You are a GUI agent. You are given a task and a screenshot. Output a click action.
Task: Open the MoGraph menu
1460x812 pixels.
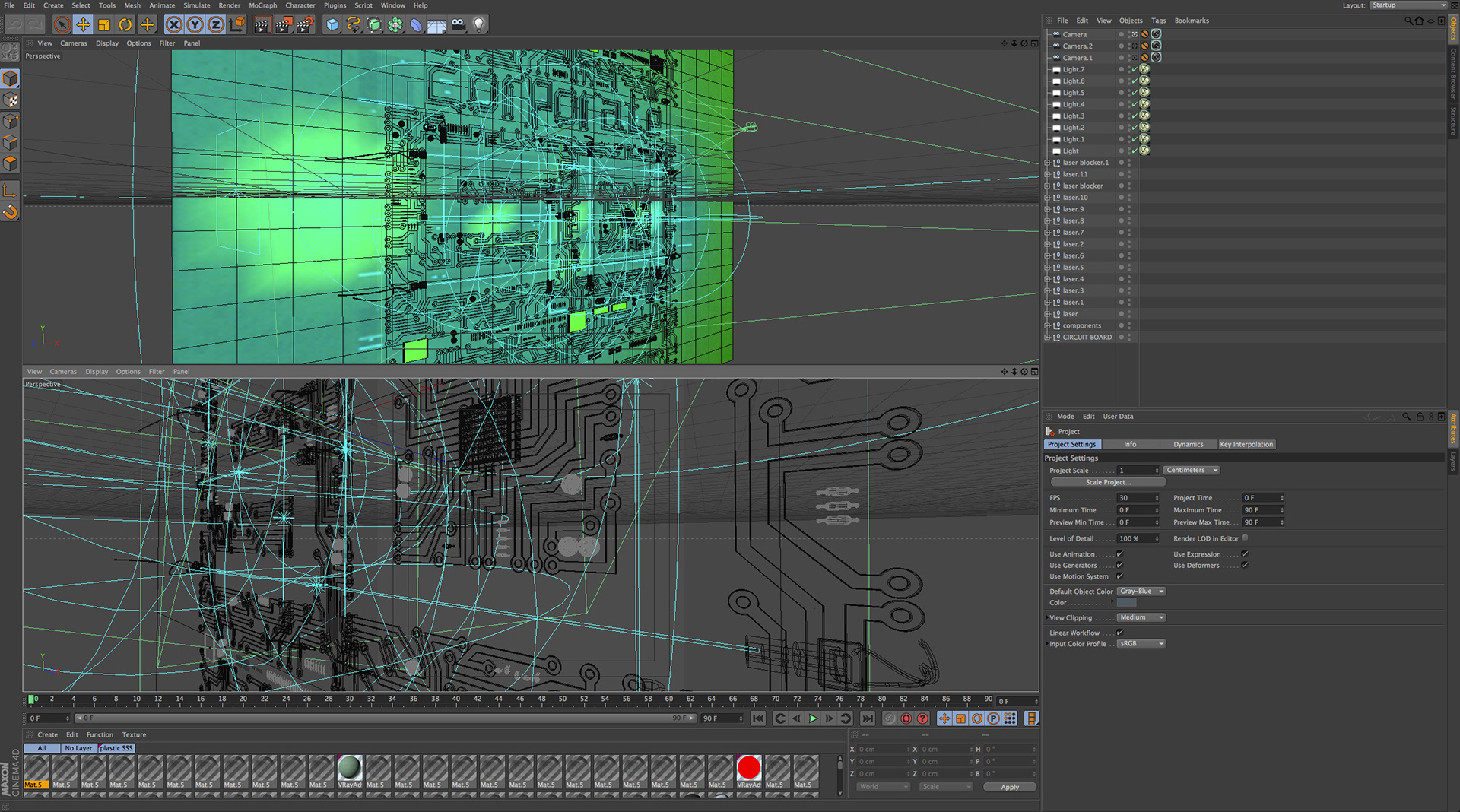click(x=262, y=5)
